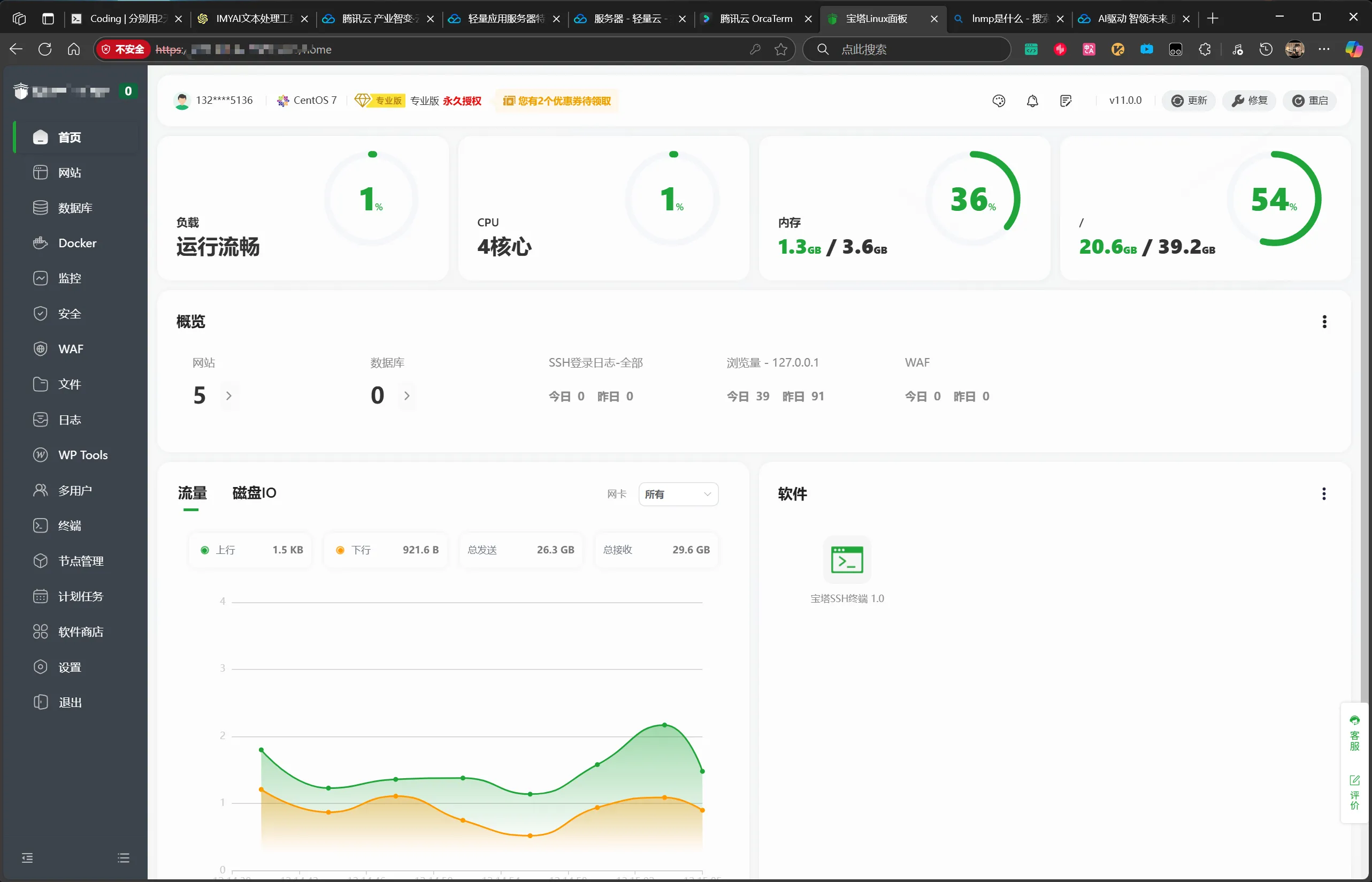Open a new browser tab
This screenshot has width=1372, height=882.
1212,19
